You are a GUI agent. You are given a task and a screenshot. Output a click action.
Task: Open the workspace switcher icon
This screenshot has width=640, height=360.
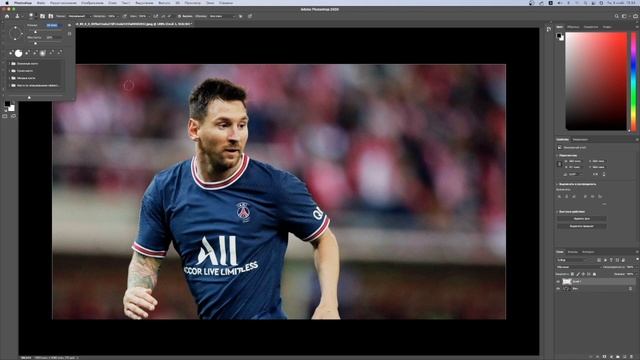[x=624, y=16]
